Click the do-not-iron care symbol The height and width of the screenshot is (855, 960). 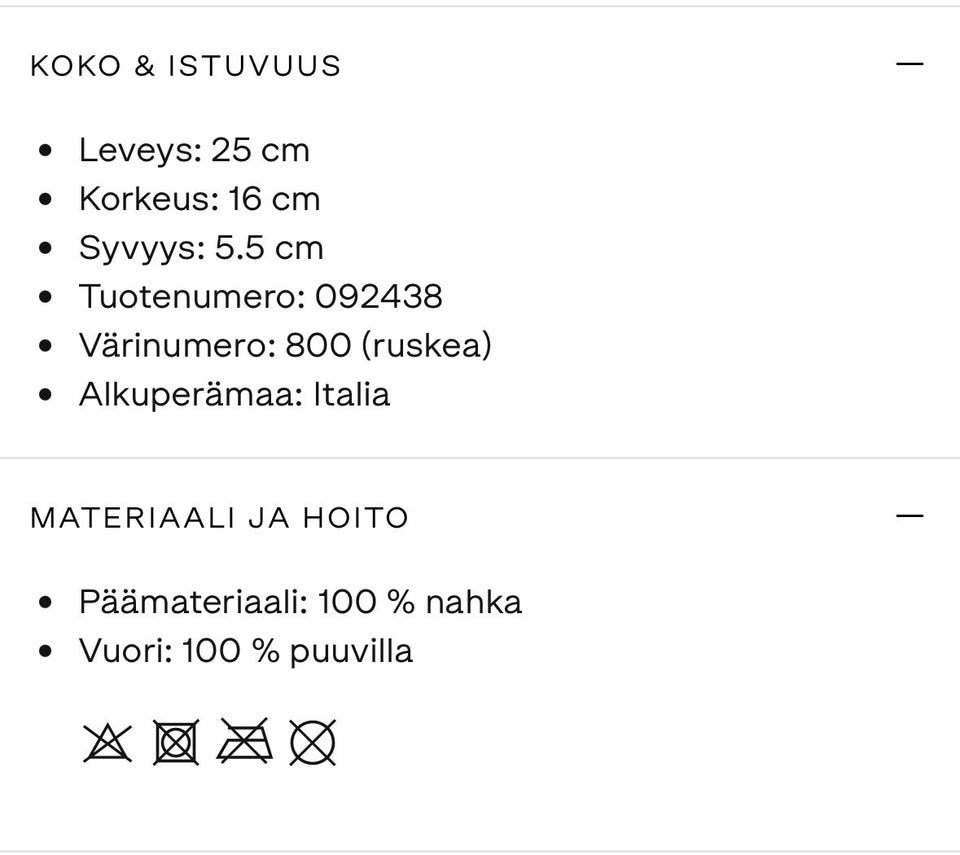pyautogui.click(x=245, y=742)
